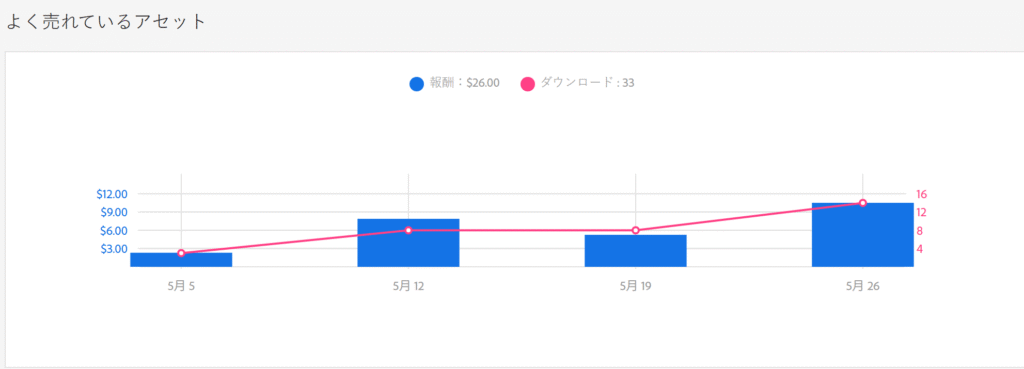Toggle the pink ダウンロード legend circle
The height and width of the screenshot is (369, 1024).
tap(528, 84)
